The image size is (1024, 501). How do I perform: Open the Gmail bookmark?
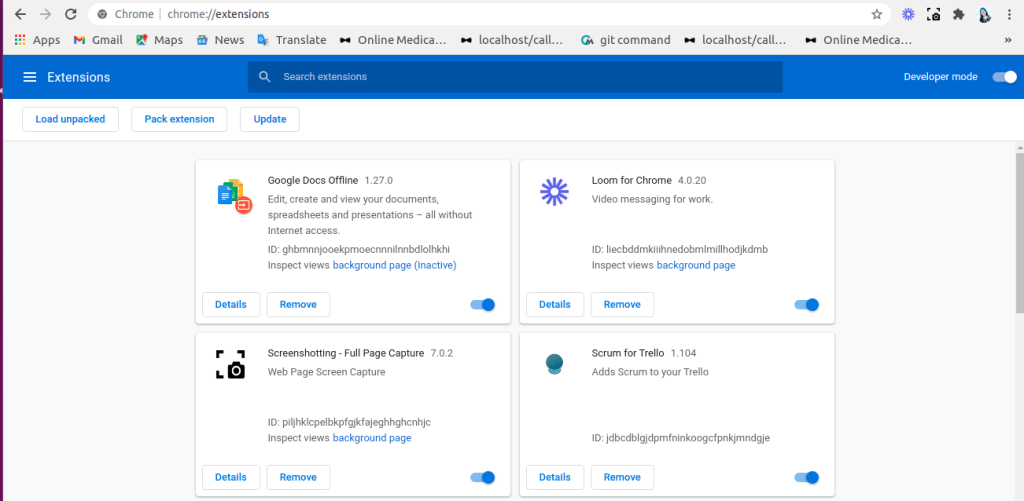(x=97, y=40)
